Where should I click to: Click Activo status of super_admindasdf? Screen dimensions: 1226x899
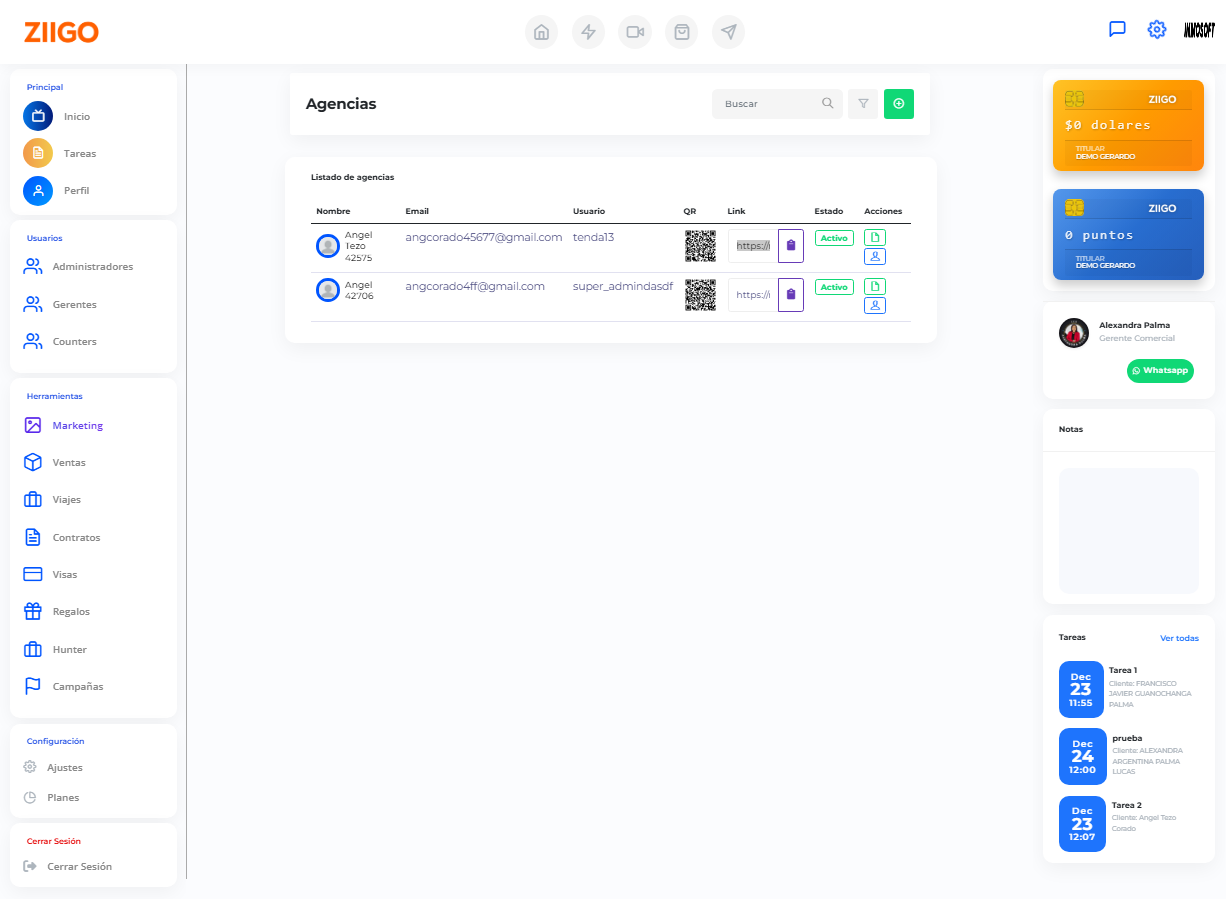pyautogui.click(x=834, y=287)
